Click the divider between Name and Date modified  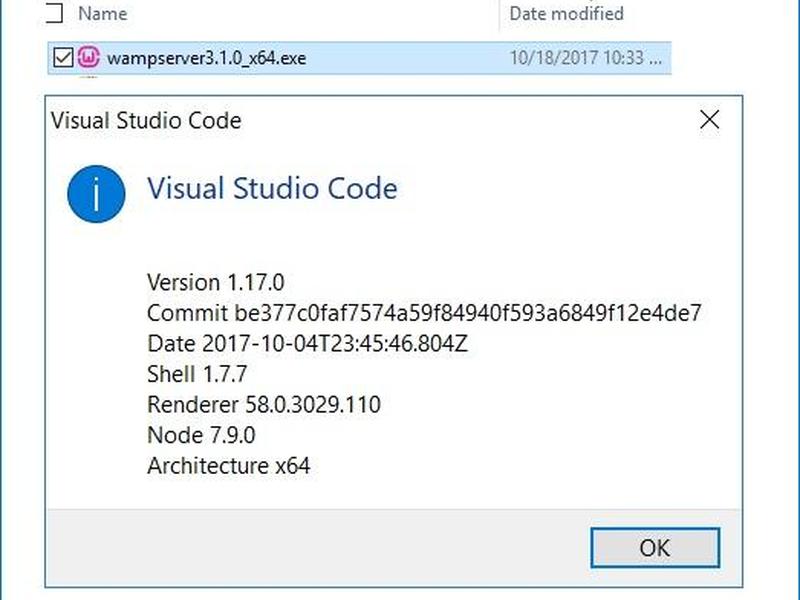(499, 15)
